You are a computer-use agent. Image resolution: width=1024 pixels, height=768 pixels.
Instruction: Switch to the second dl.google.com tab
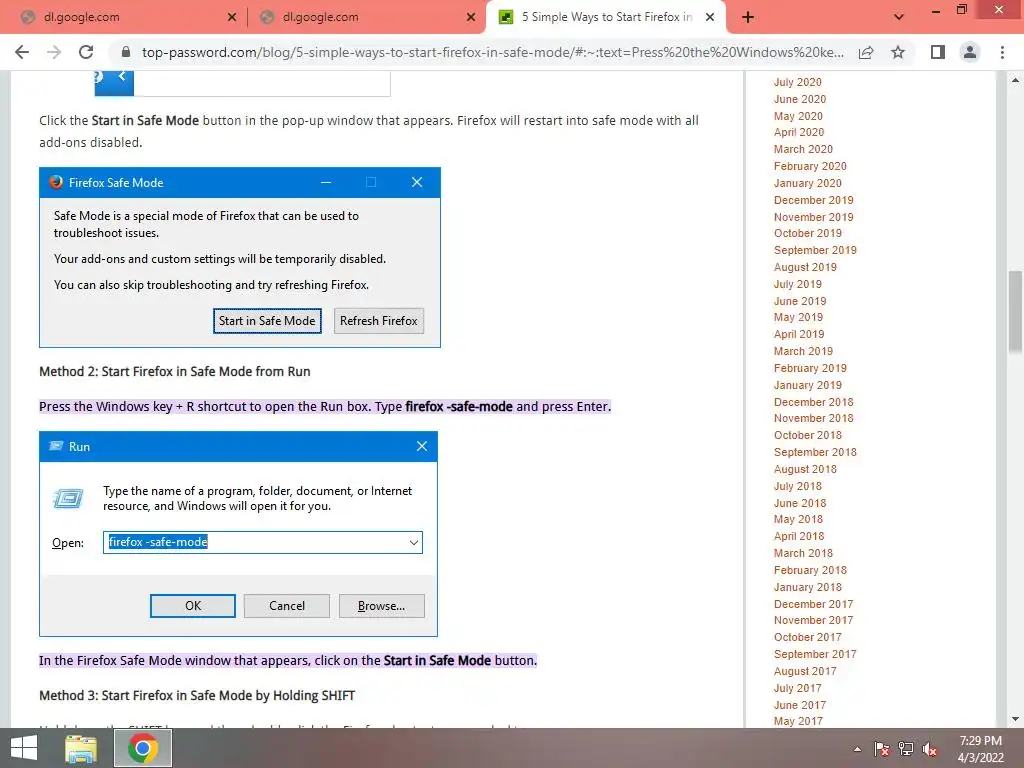pos(366,18)
